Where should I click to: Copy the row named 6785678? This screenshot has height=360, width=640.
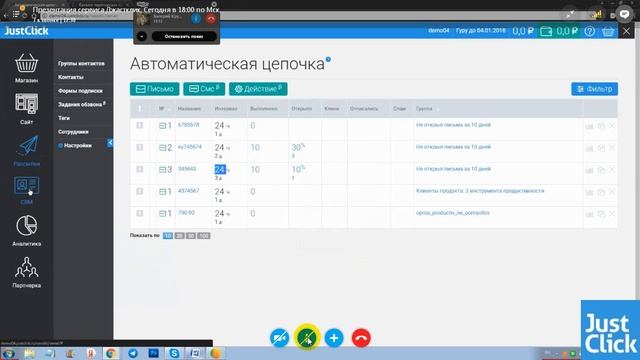point(601,126)
